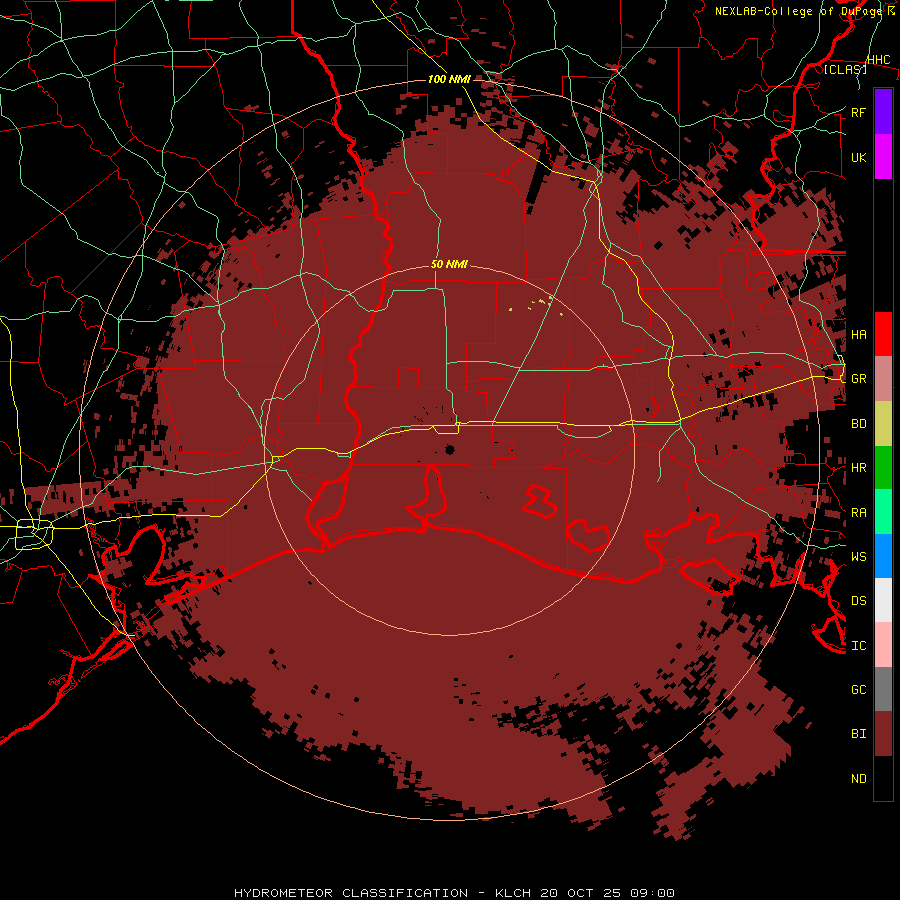Screen dimensions: 900x900
Task: Click the BI dark red legend swatch
Action: click(x=883, y=734)
